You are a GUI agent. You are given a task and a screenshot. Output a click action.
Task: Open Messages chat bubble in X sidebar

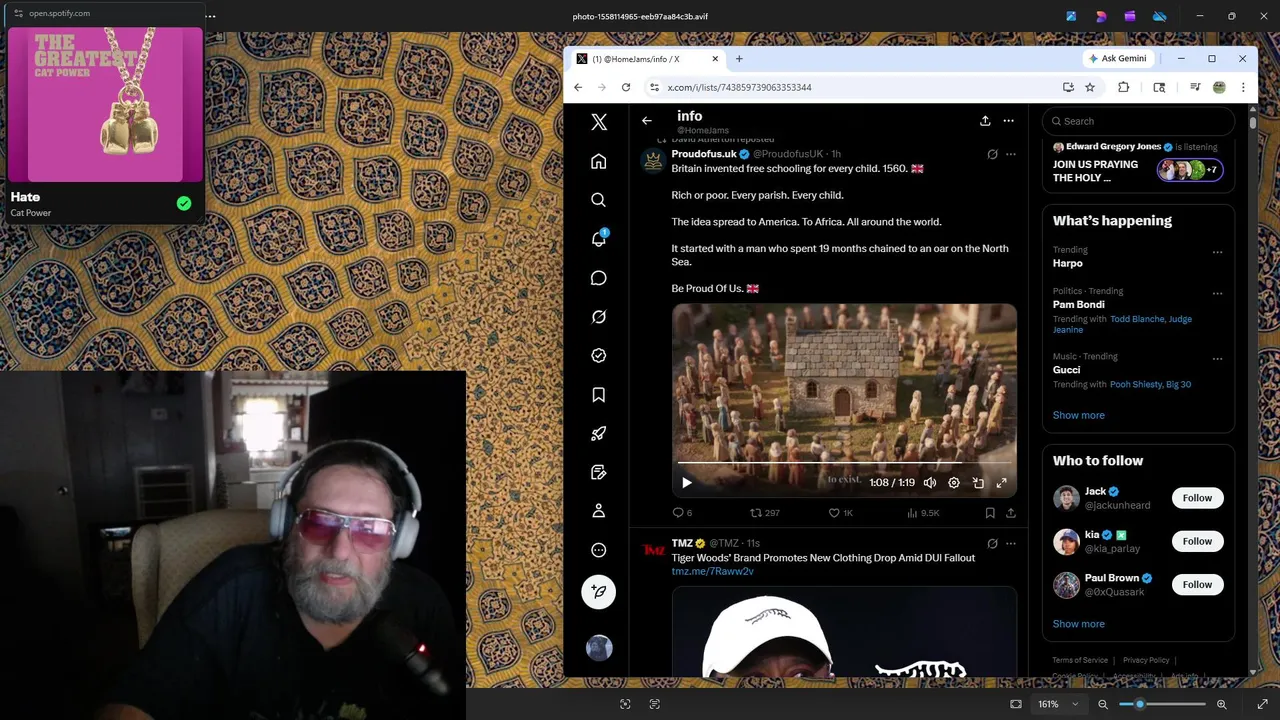(598, 278)
